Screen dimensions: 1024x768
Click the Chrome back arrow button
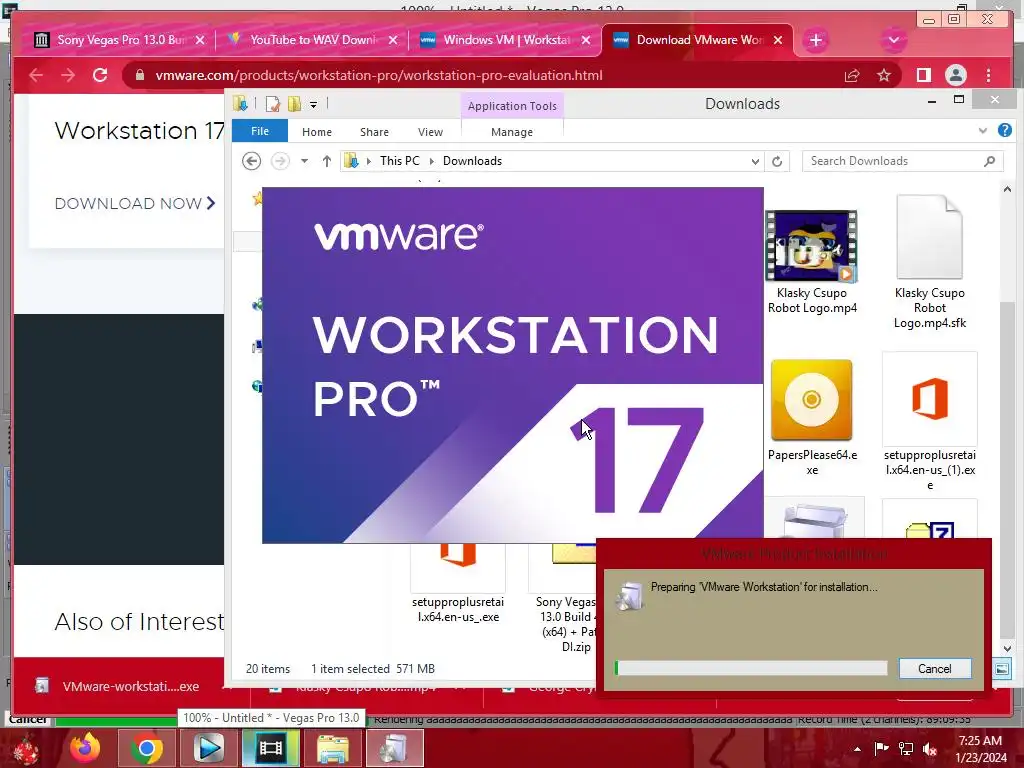click(x=36, y=75)
